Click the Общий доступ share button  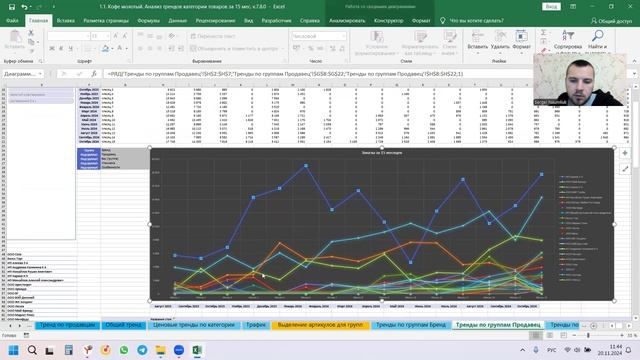click(x=611, y=20)
